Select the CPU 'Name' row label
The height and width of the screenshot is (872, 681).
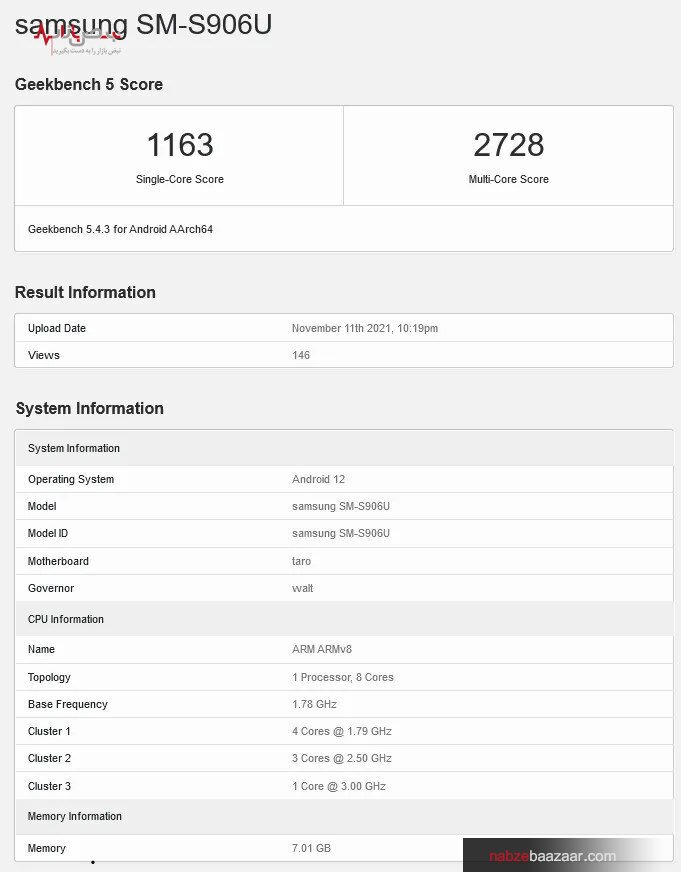tap(41, 649)
